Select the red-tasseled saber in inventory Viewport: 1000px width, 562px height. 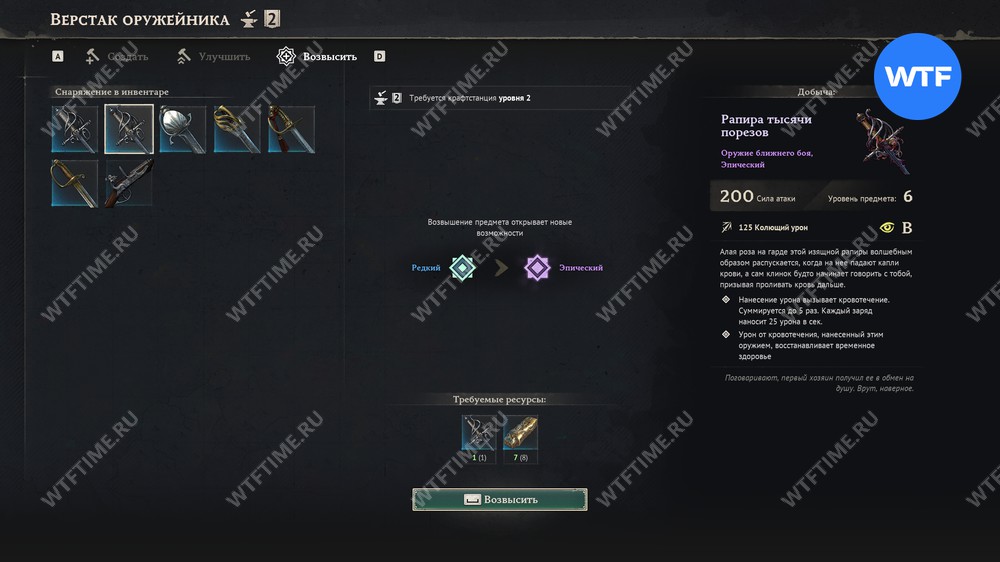click(x=291, y=129)
